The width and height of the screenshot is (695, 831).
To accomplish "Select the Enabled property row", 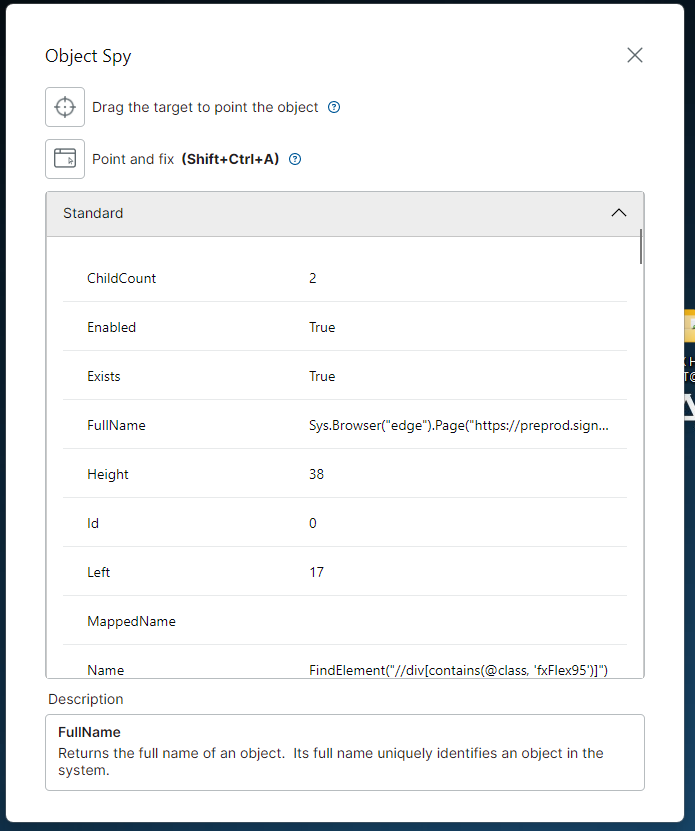I will pyautogui.click(x=345, y=326).
